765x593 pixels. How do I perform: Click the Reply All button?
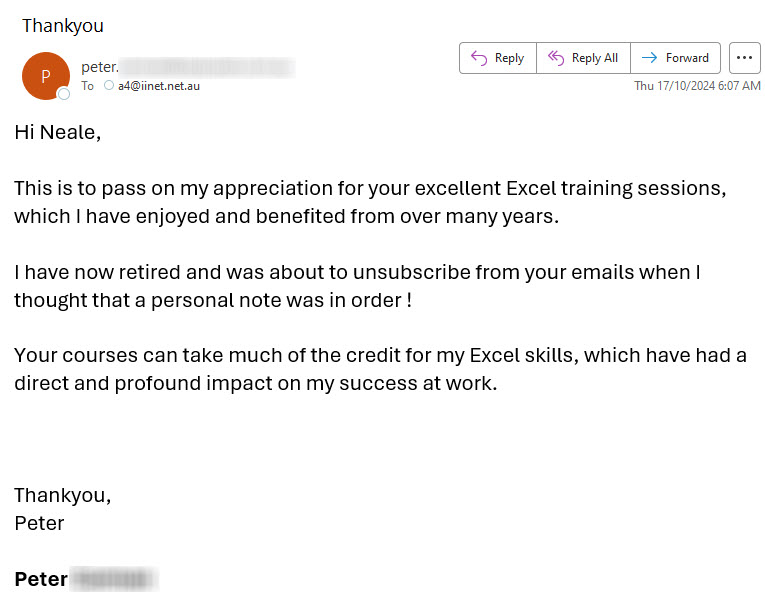coord(583,58)
